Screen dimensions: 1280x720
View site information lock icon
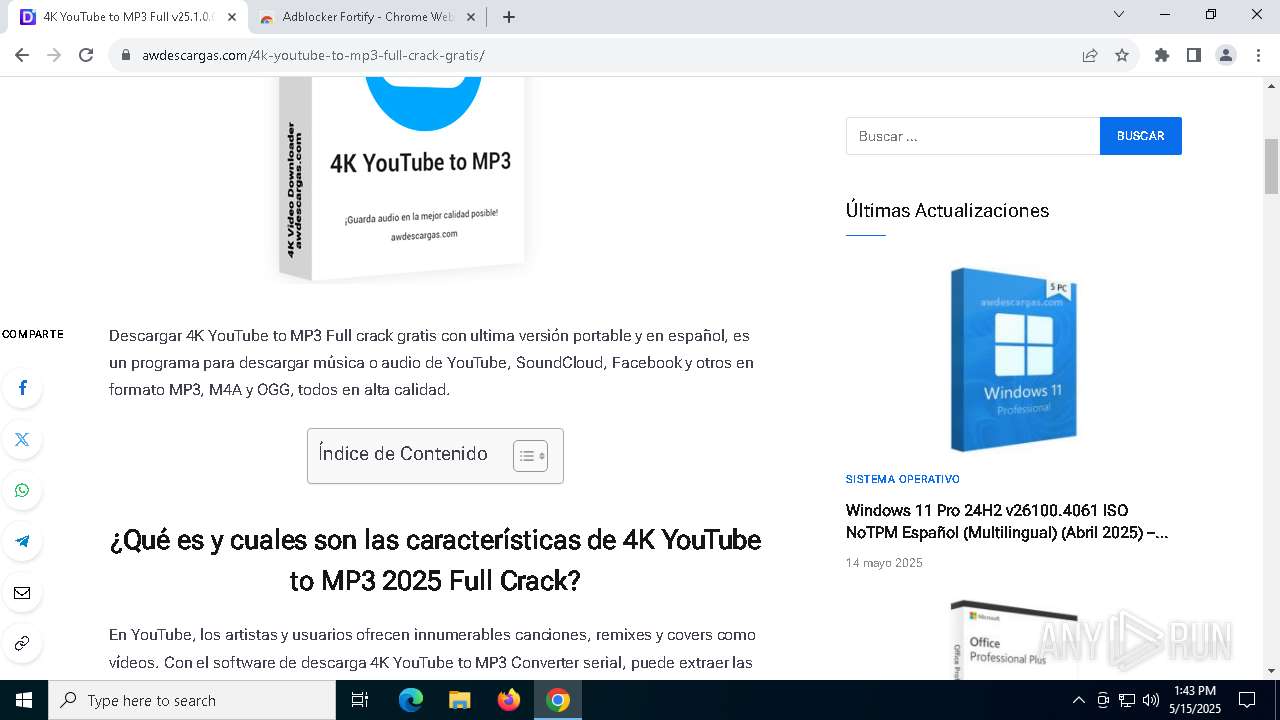pyautogui.click(x=126, y=55)
